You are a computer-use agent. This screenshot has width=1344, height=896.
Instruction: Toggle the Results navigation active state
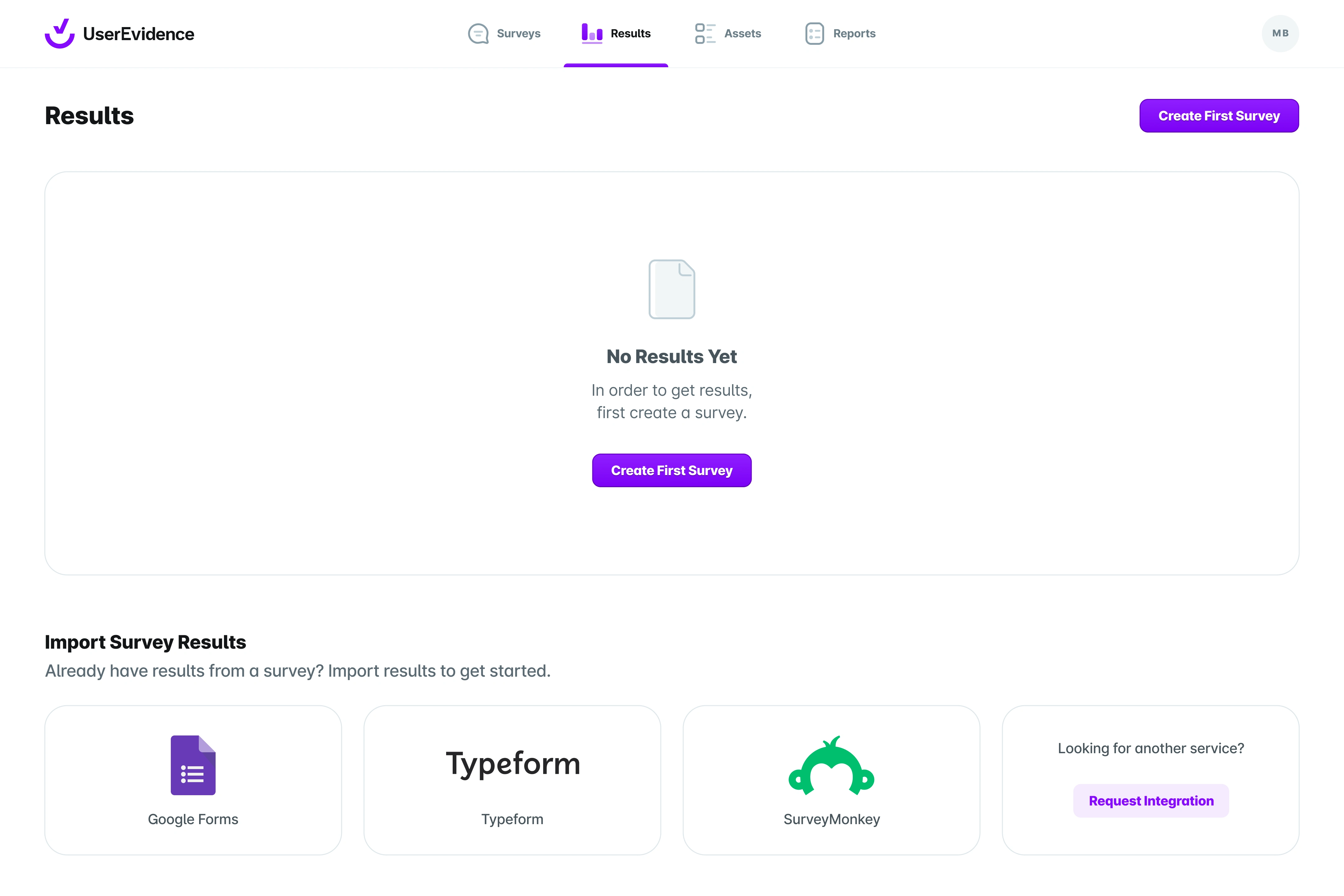(616, 33)
